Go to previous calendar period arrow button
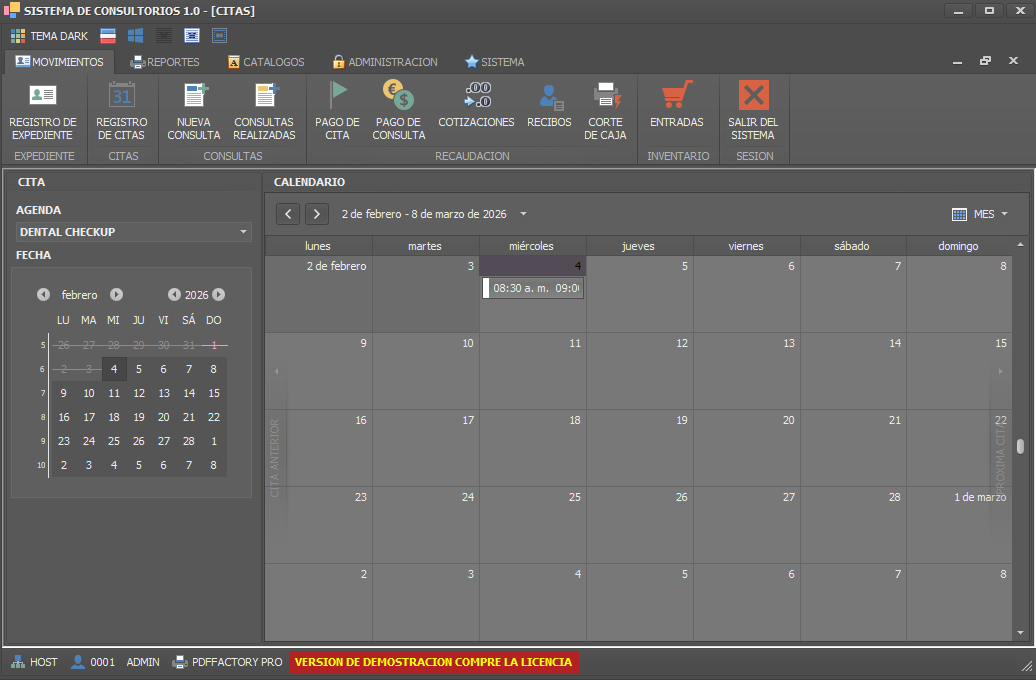Viewport: 1036px width, 680px height. tap(288, 214)
